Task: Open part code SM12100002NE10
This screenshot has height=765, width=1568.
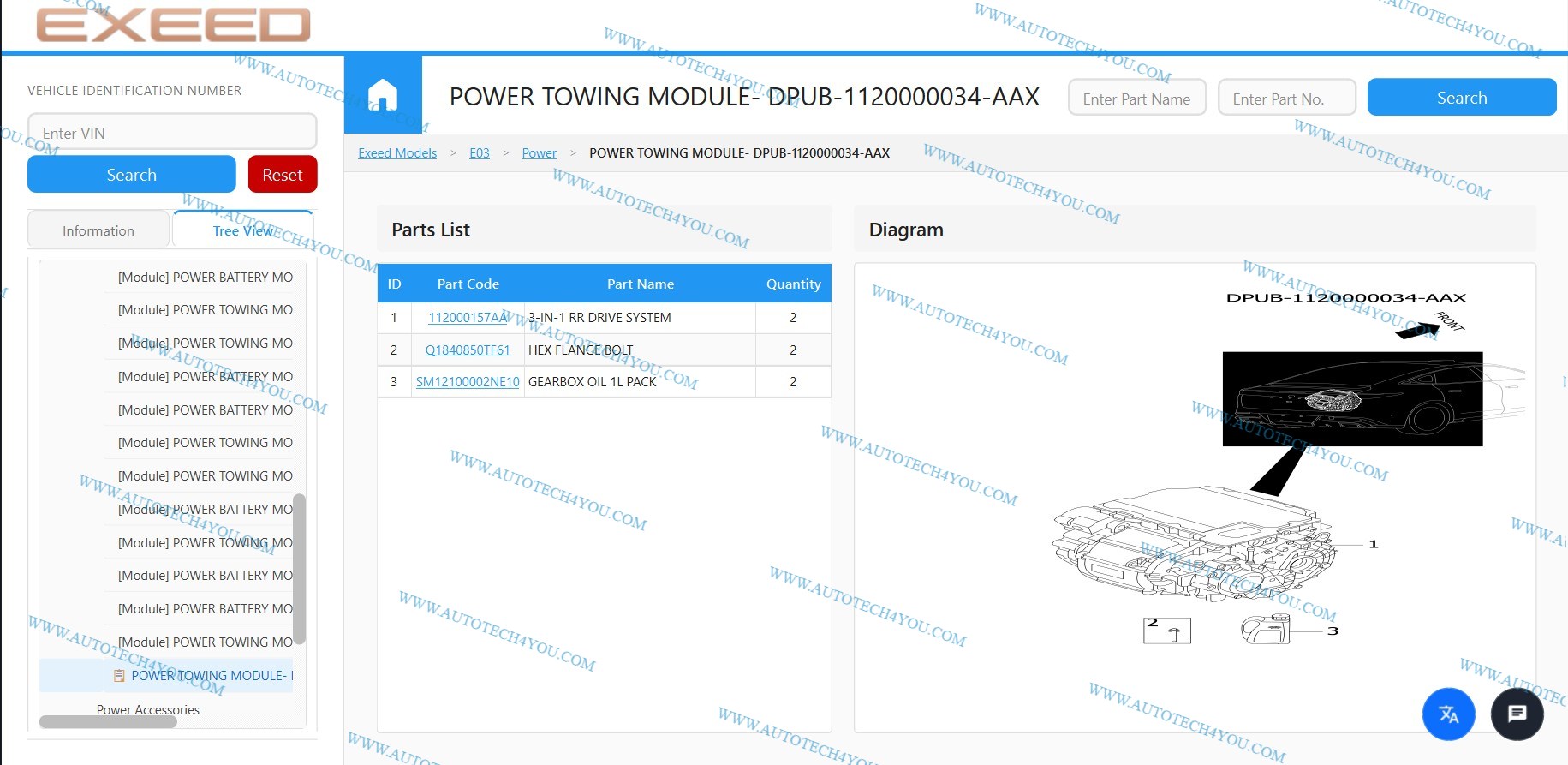Action: [x=468, y=382]
